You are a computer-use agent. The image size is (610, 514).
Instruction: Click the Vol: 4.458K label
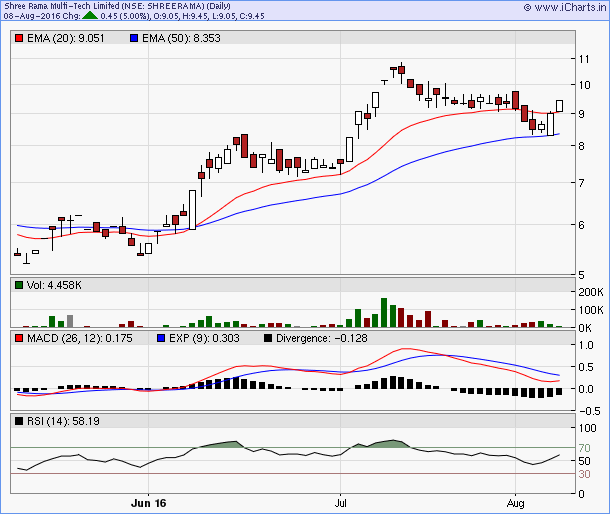click(54, 285)
